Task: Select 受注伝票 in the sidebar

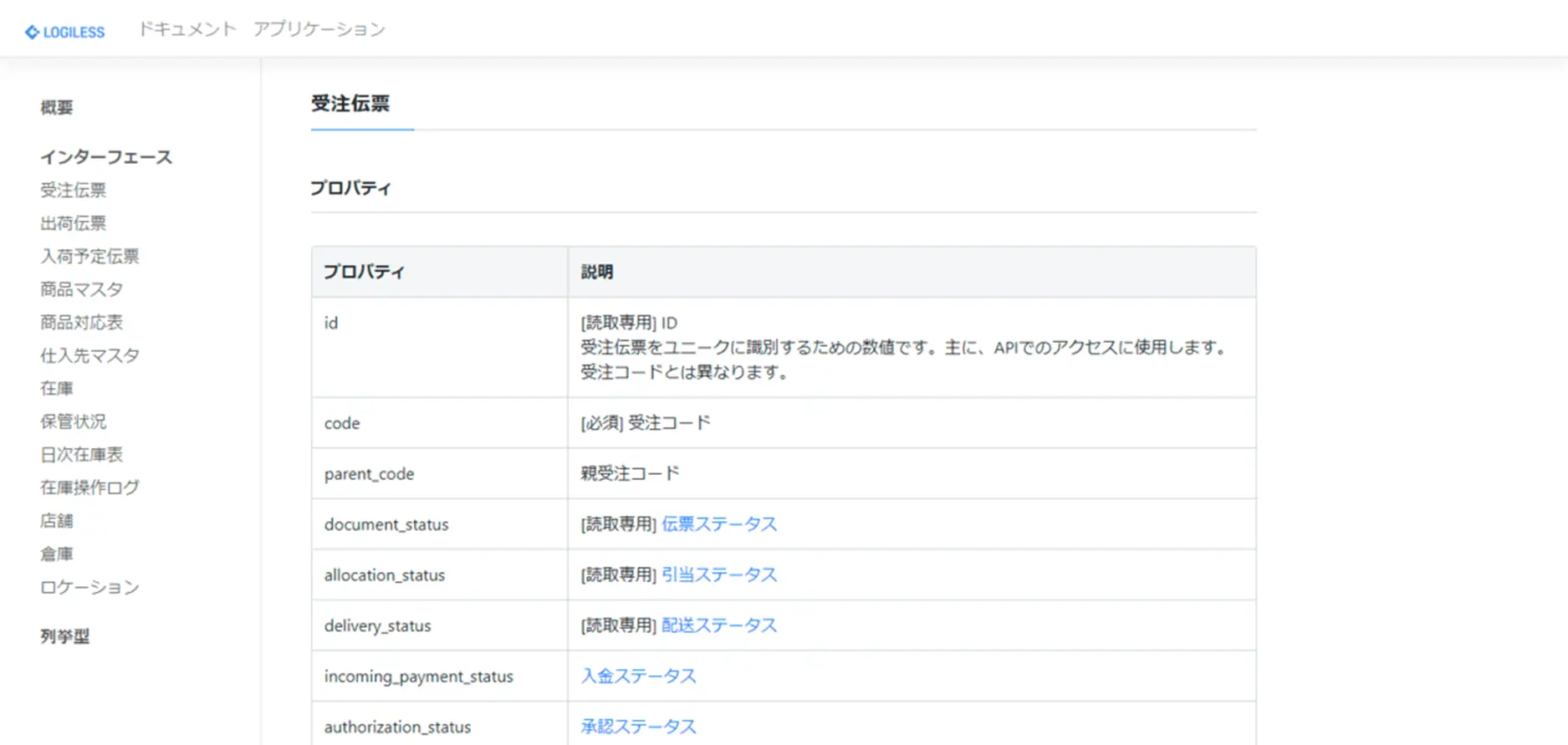Action: click(x=74, y=190)
